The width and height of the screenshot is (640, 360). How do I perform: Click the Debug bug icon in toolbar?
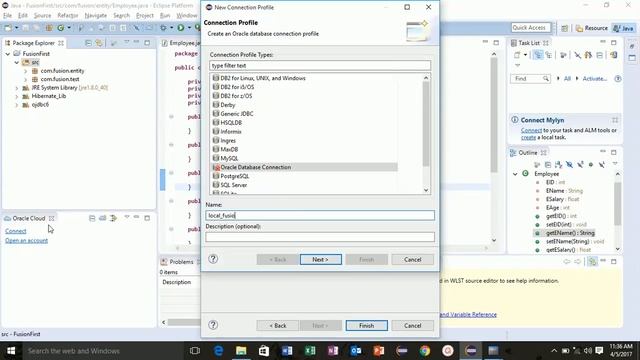coord(163,28)
